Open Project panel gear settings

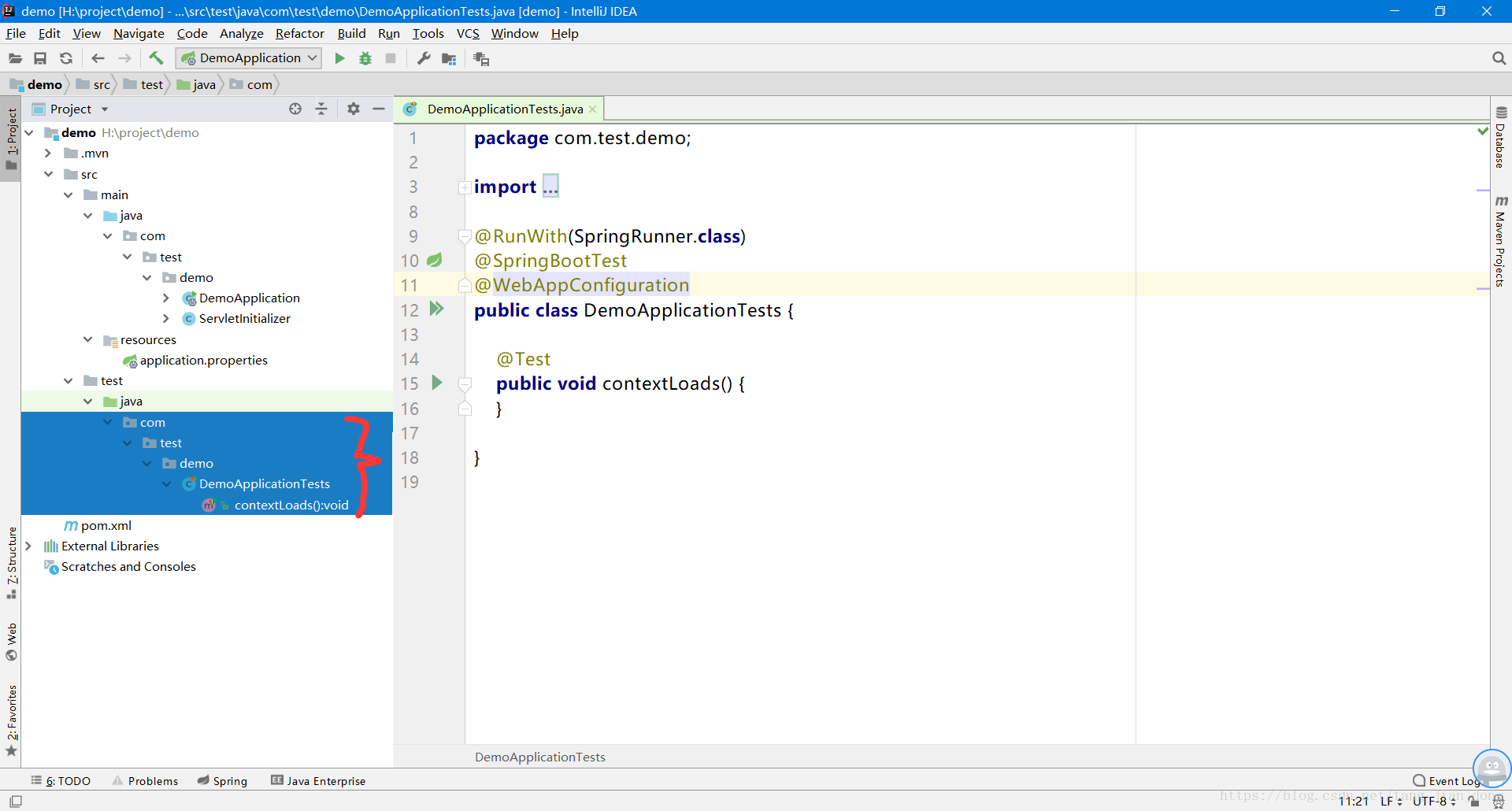click(x=354, y=109)
